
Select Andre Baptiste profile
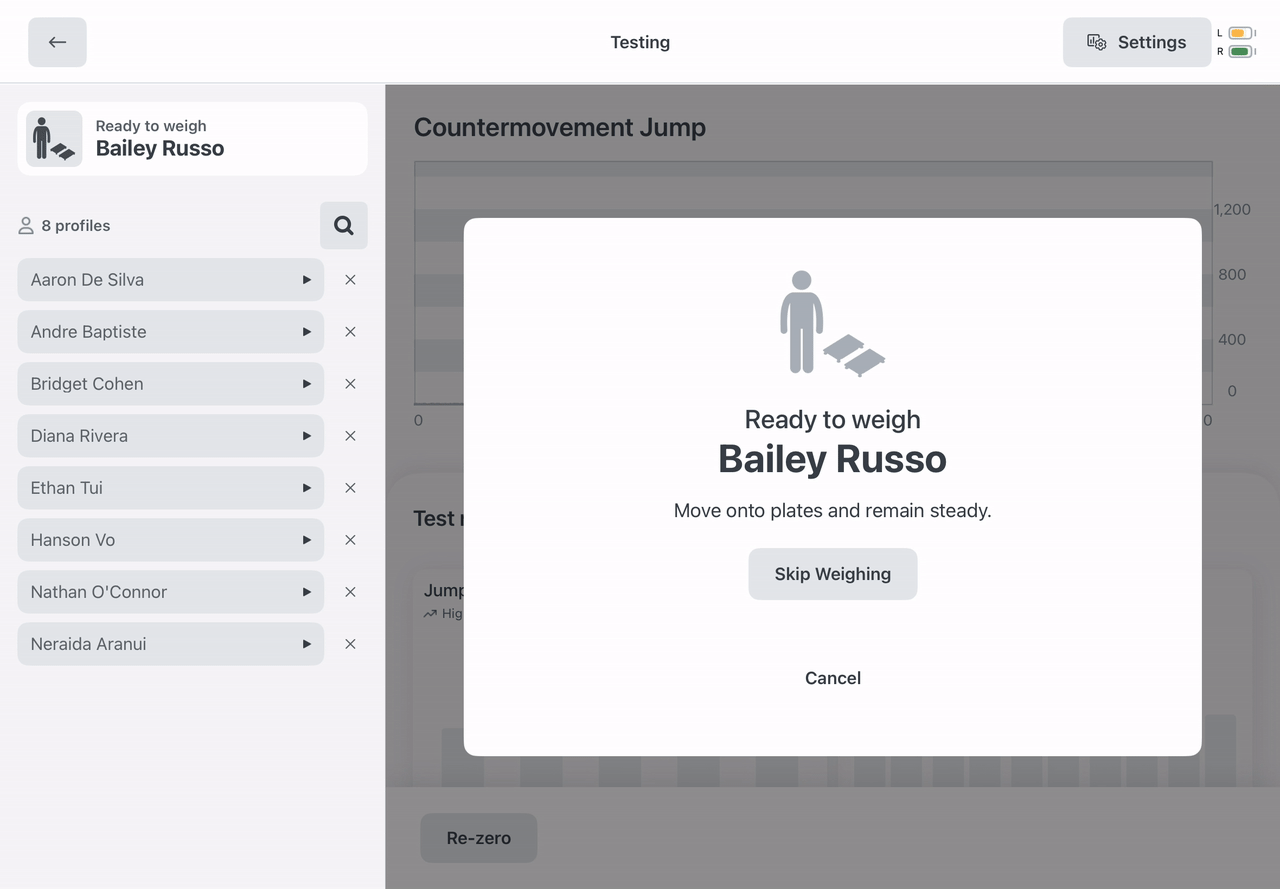click(x=171, y=332)
